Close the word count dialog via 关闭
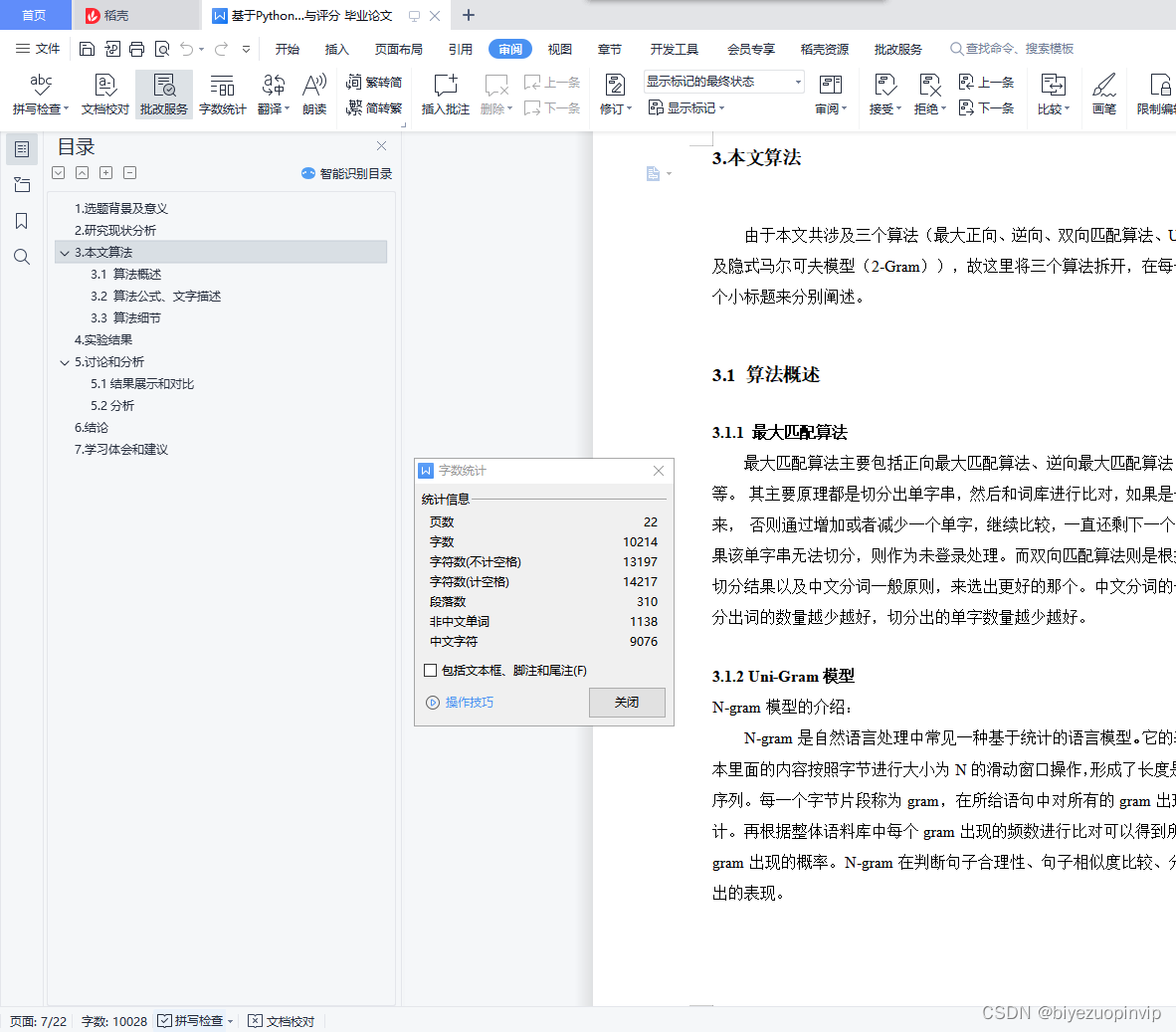Image resolution: width=1176 pixels, height=1032 pixels. pyautogui.click(x=627, y=702)
